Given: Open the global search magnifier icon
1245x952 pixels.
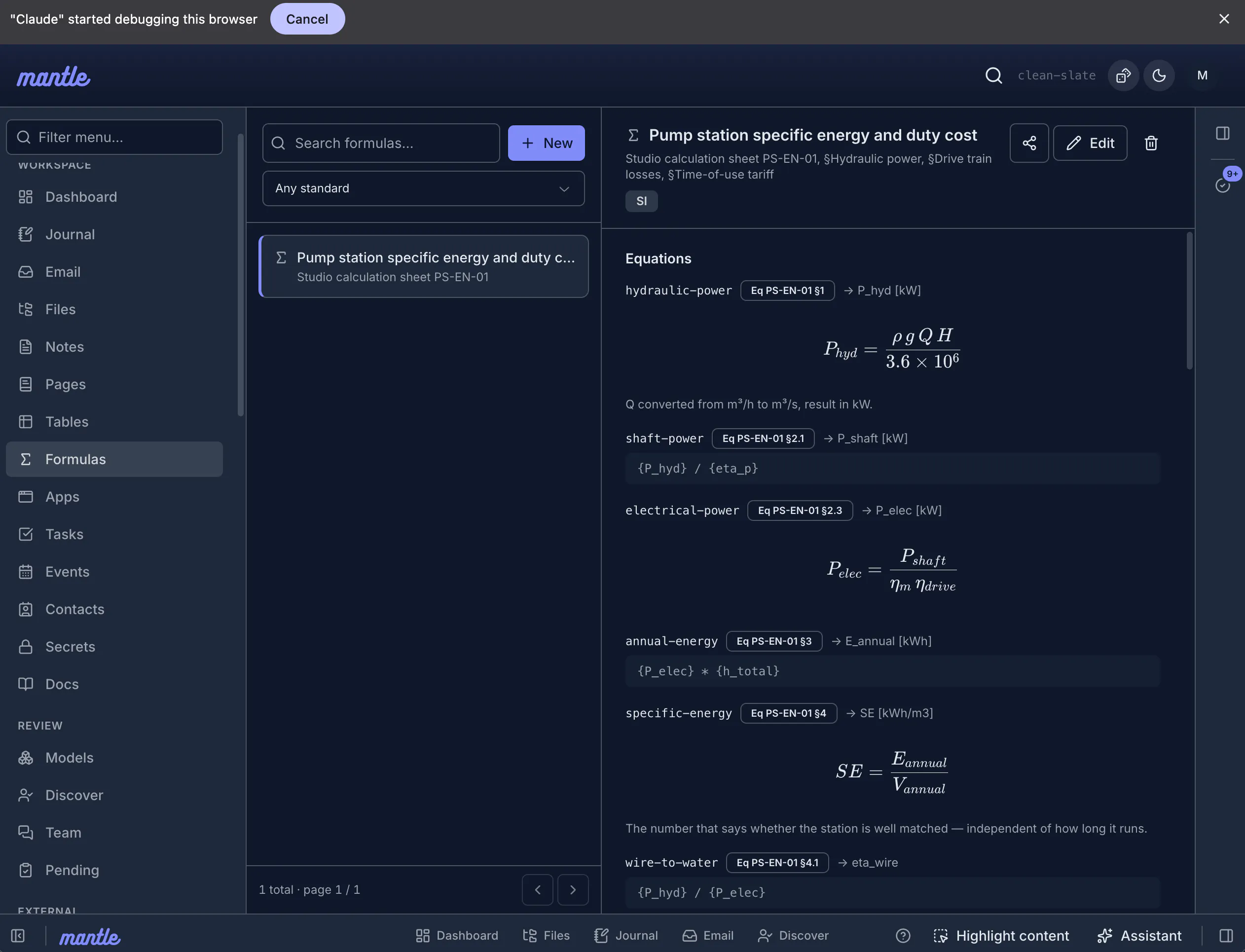Looking at the screenshot, I should tap(993, 75).
